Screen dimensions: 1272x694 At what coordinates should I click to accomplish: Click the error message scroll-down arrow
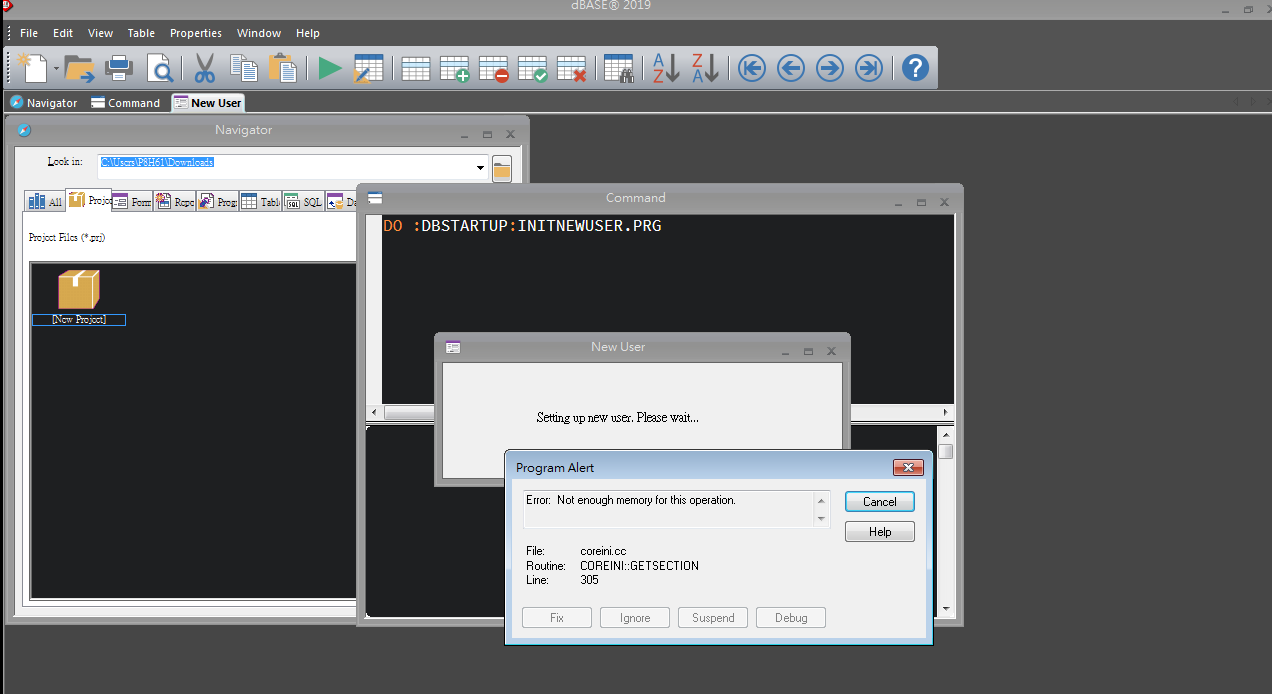pyautogui.click(x=822, y=519)
